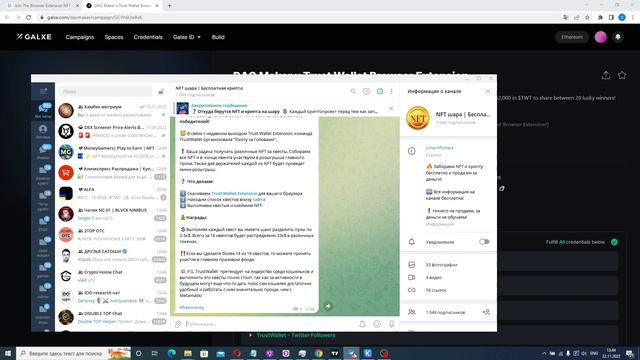The height and width of the screenshot is (360, 640).
Task: Open comments icon in channel header
Action: coord(367,91)
